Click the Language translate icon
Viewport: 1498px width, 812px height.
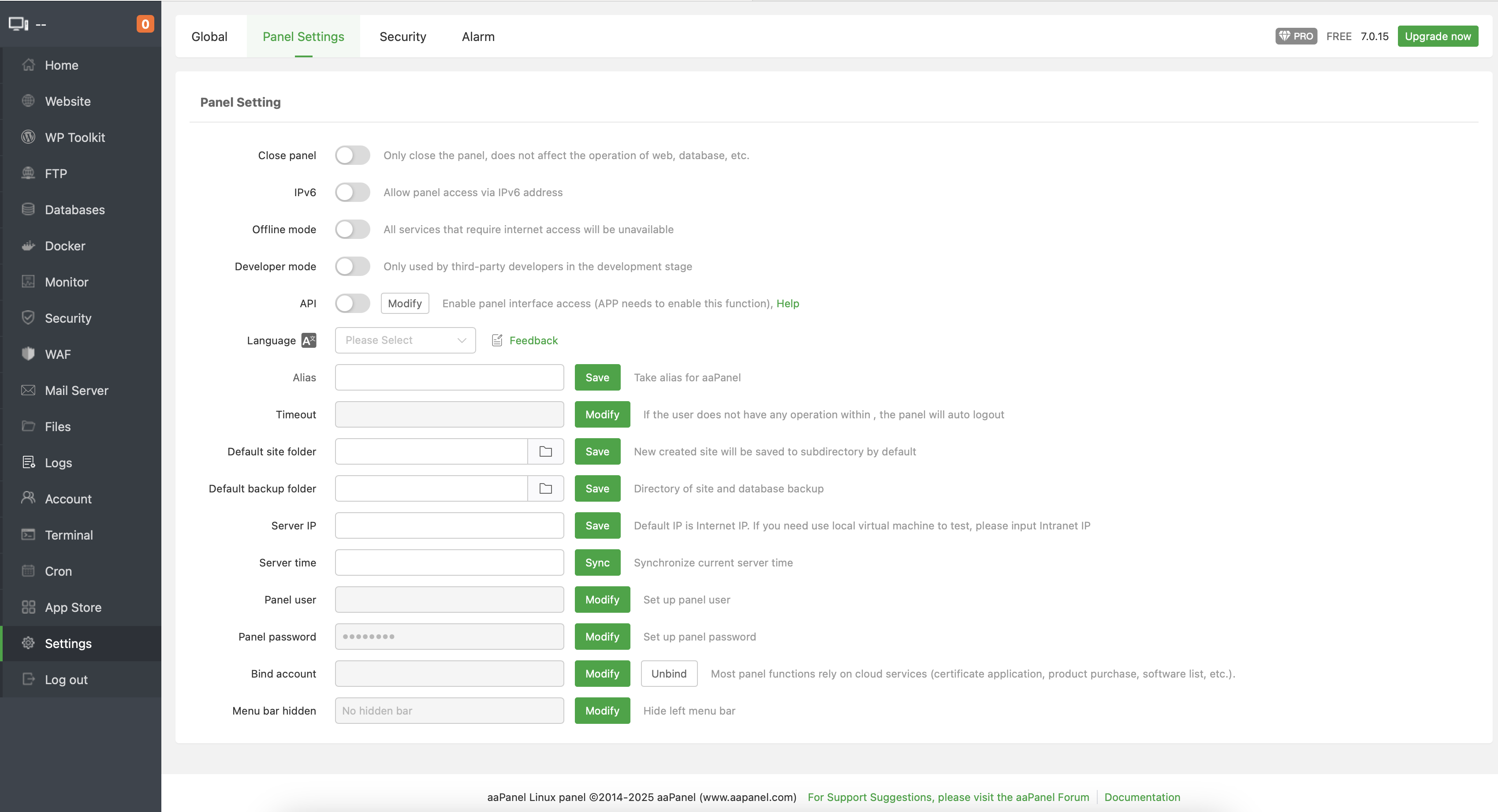point(309,340)
